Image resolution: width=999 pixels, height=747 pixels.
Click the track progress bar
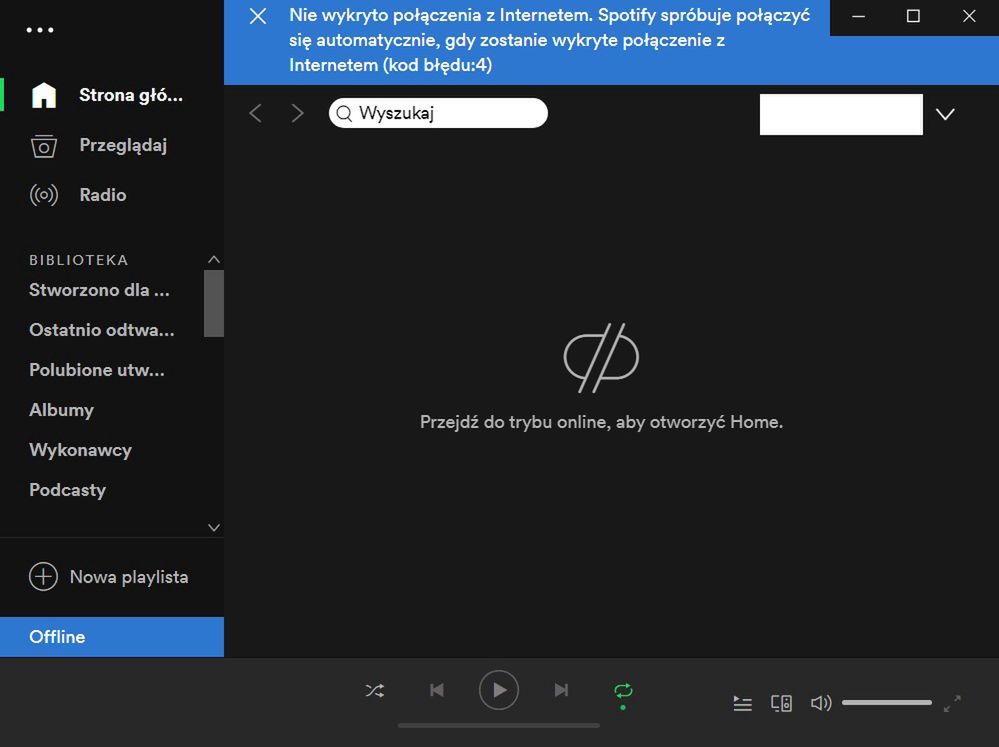coord(499,725)
